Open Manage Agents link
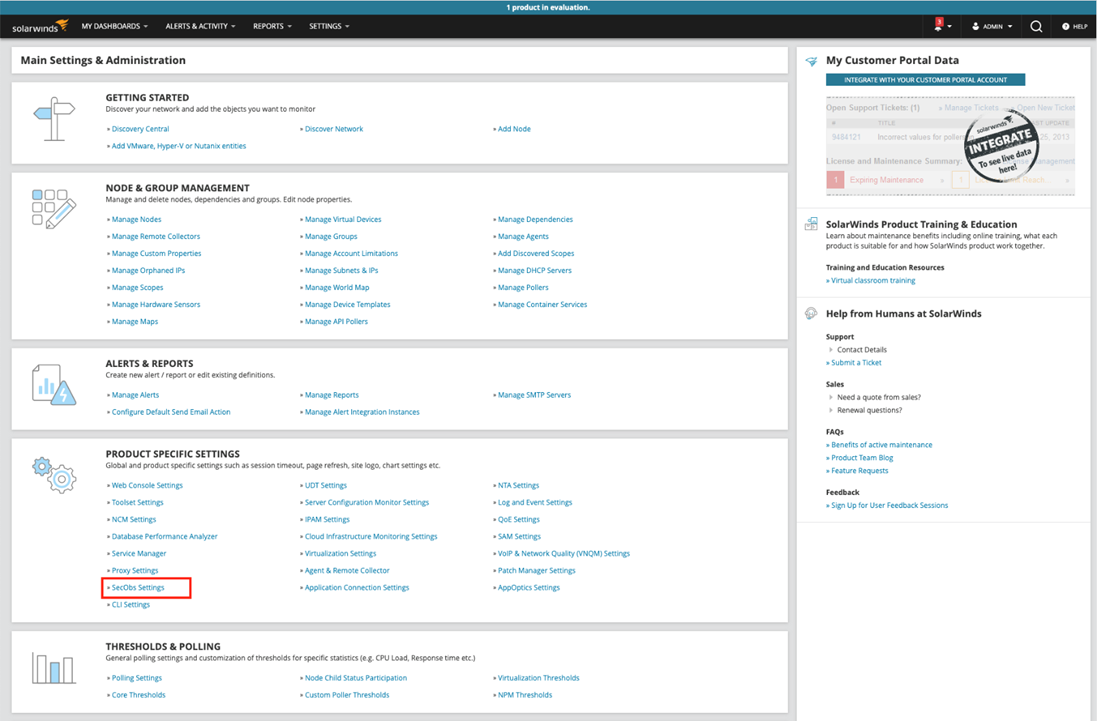Image resolution: width=1097 pixels, height=721 pixels. pyautogui.click(x=523, y=236)
